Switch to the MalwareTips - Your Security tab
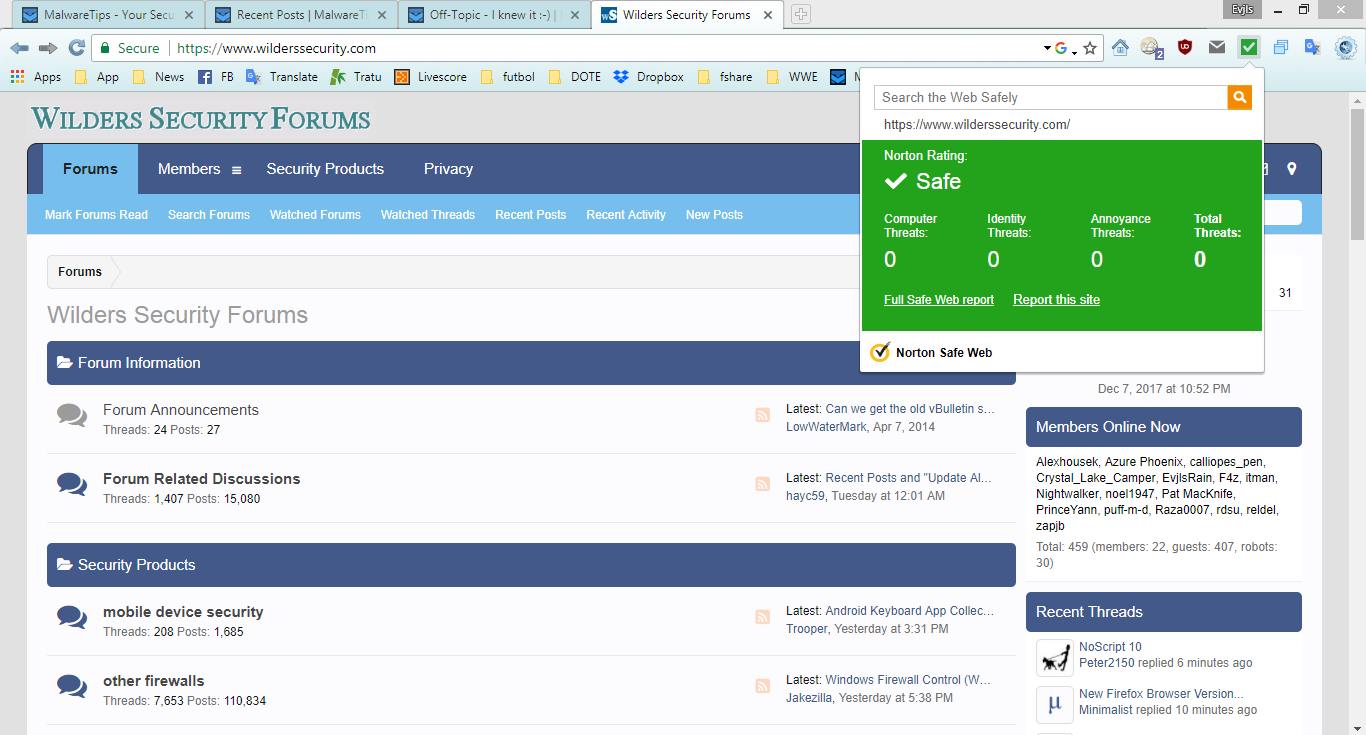 pyautogui.click(x=109, y=15)
